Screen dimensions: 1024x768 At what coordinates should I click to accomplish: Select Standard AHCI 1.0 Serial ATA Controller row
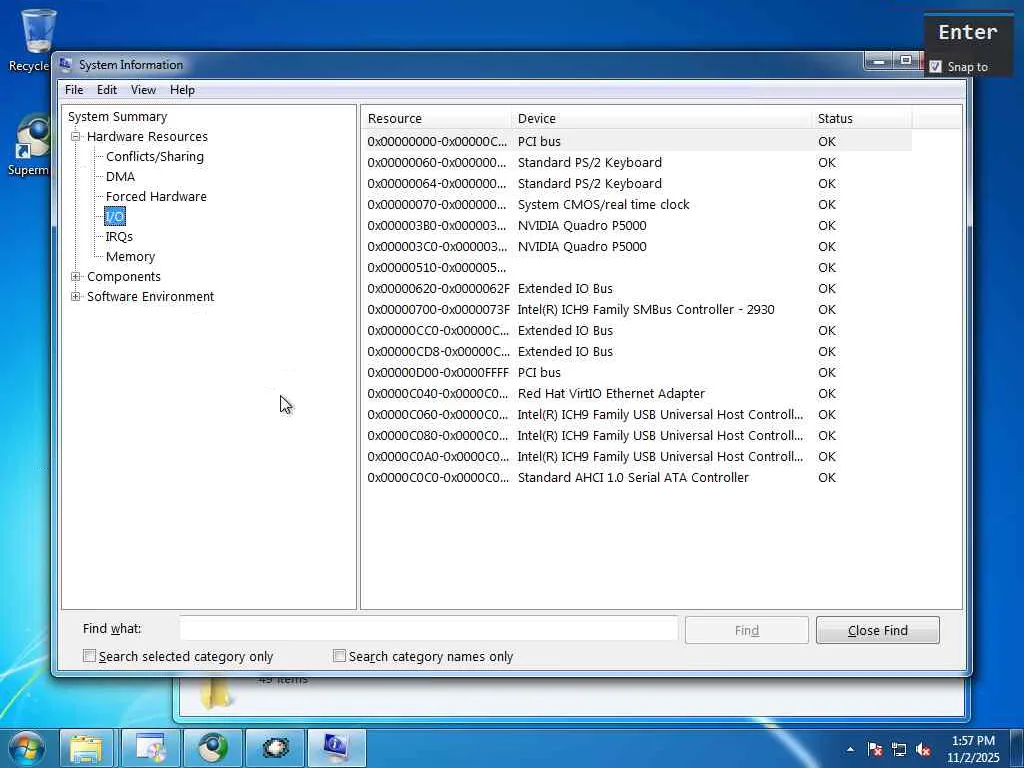pyautogui.click(x=637, y=477)
